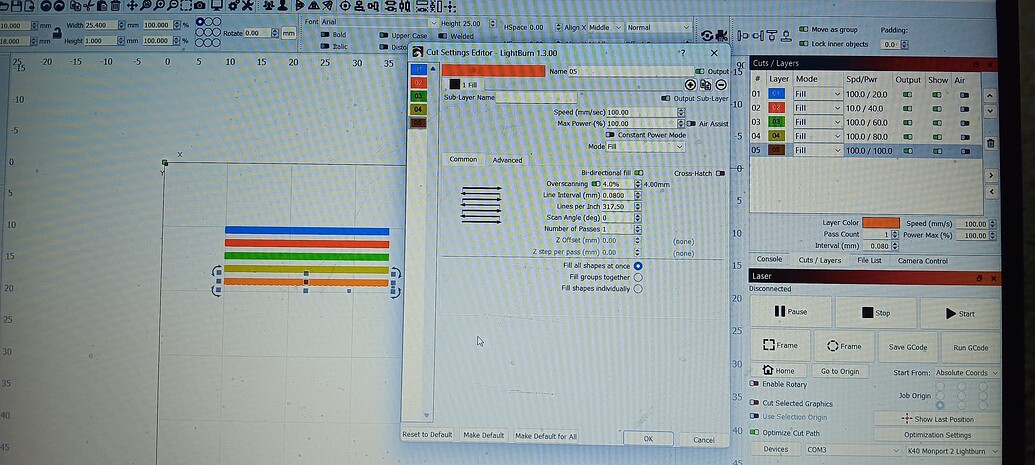The width and height of the screenshot is (1035, 465).
Task: Open the File List tab
Action: pos(869,260)
